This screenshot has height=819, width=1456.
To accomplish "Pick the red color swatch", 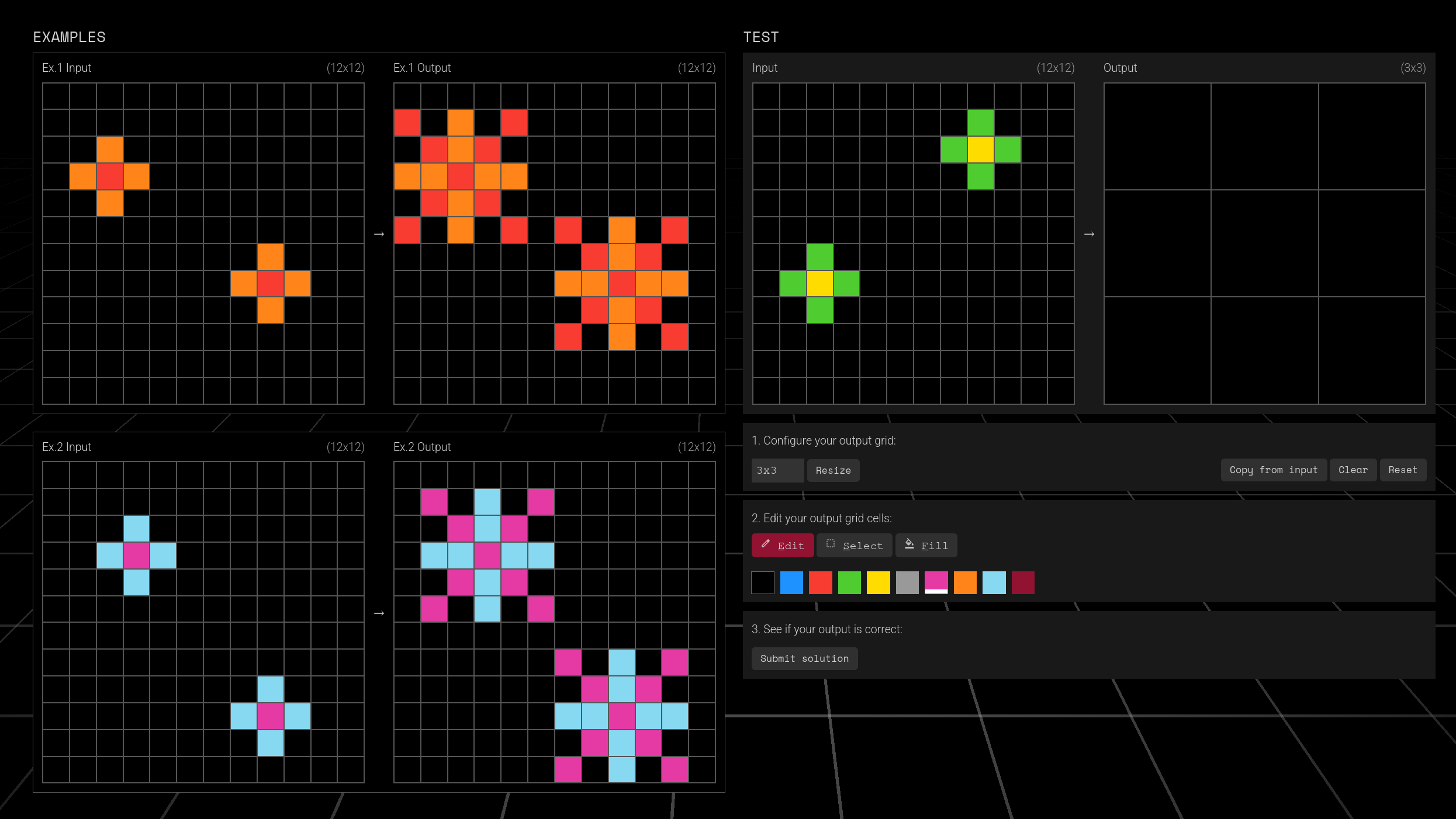I will tap(820, 582).
